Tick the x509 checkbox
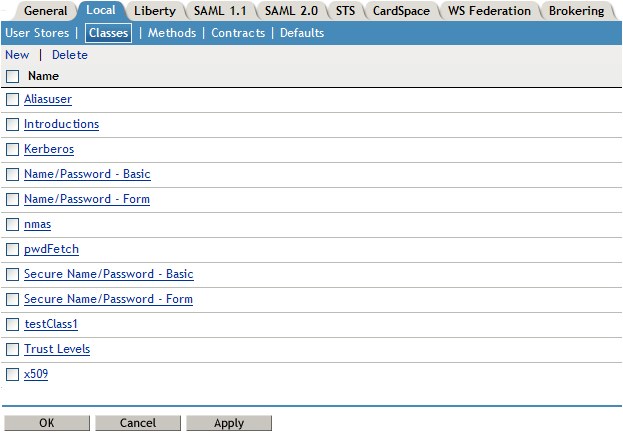The image size is (623, 433). [12, 374]
